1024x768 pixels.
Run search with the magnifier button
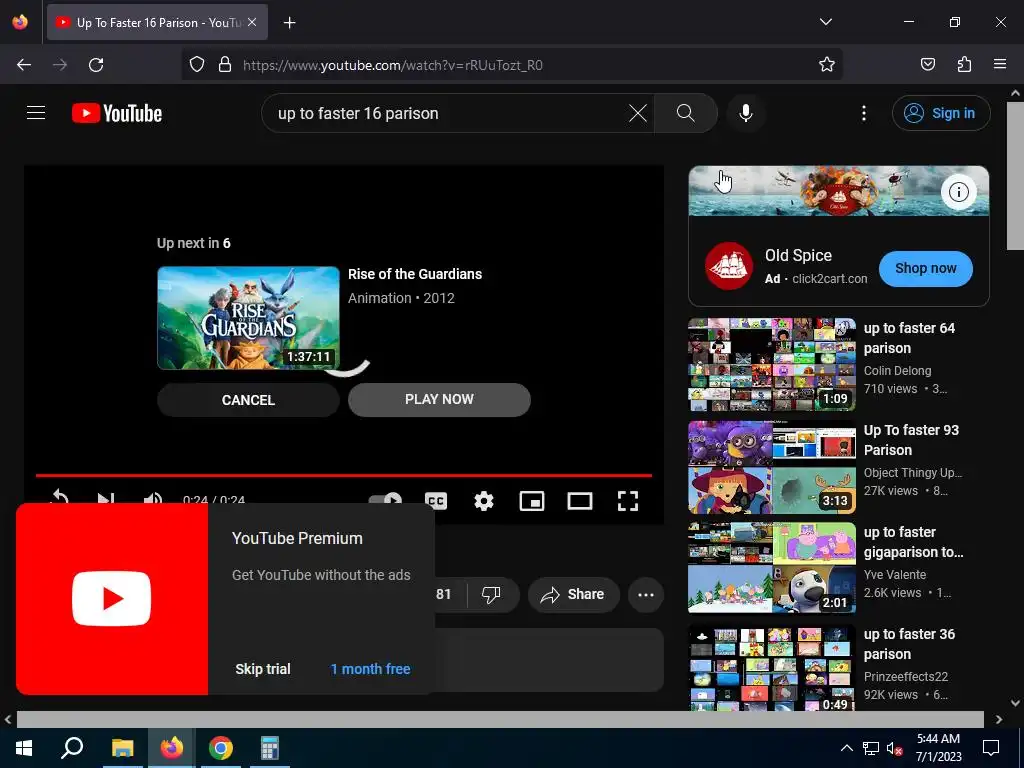coord(686,113)
